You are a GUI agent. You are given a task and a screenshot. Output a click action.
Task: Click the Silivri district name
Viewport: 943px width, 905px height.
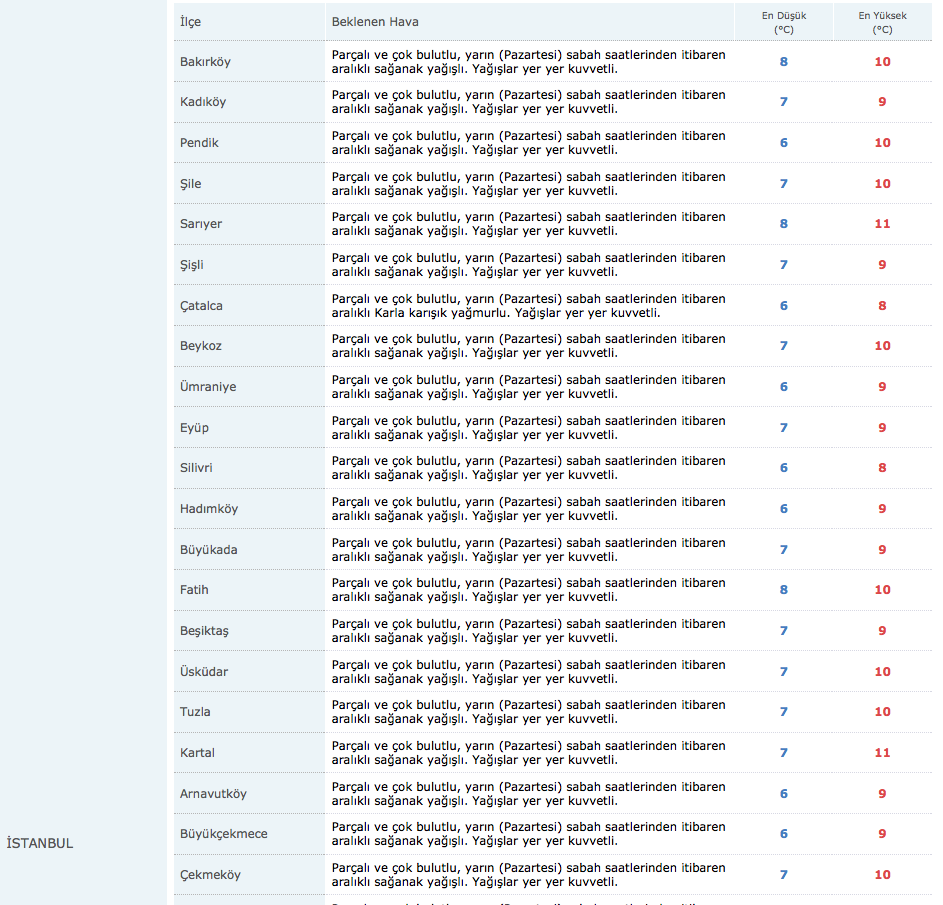coord(196,468)
